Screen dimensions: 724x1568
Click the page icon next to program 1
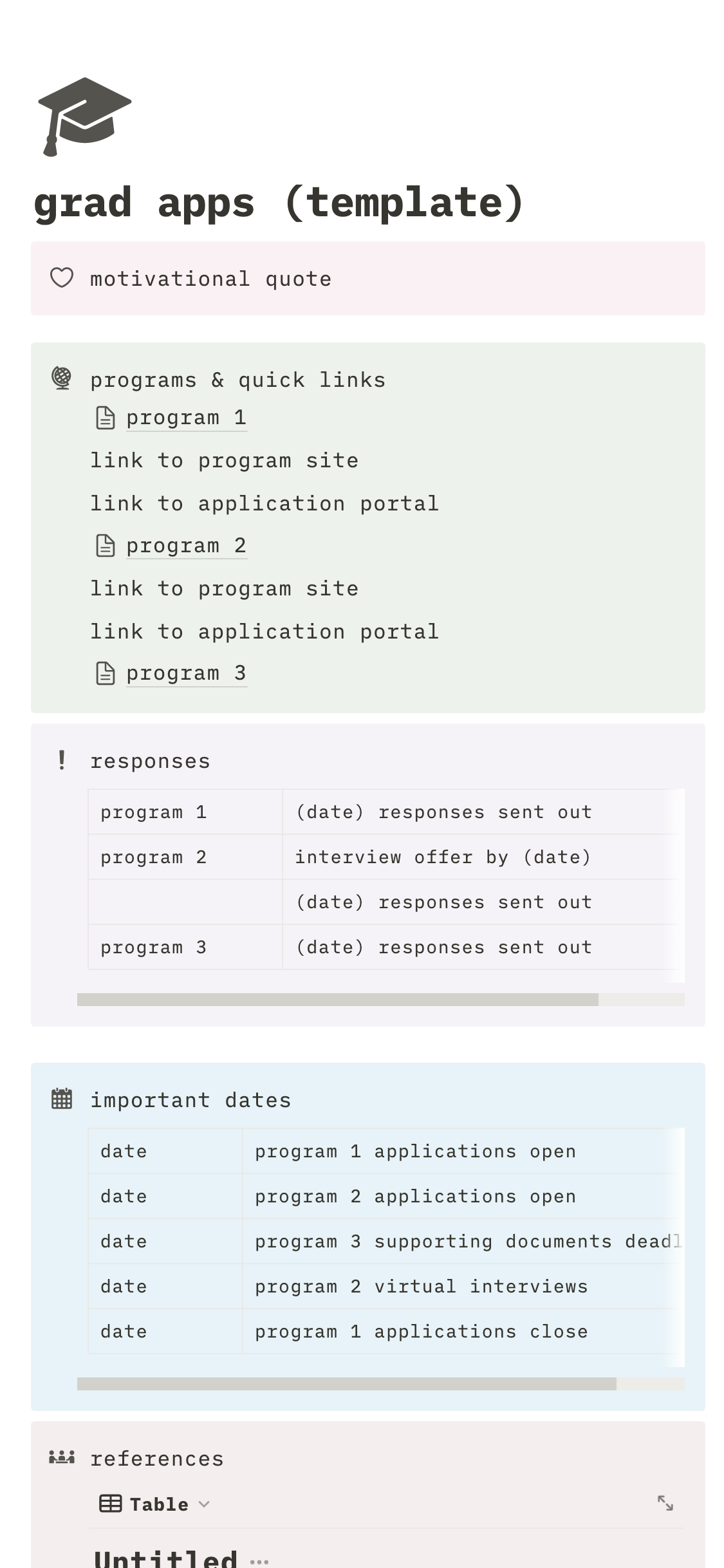106,418
